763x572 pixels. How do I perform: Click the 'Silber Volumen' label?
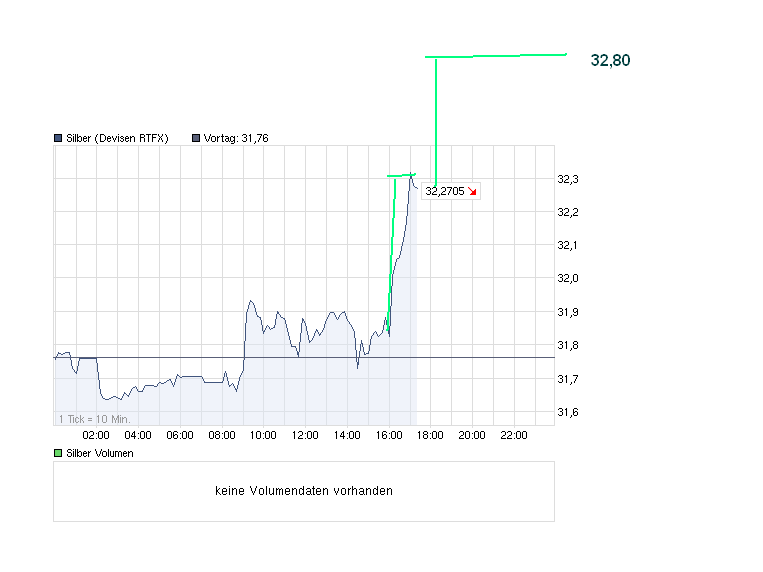(x=100, y=453)
